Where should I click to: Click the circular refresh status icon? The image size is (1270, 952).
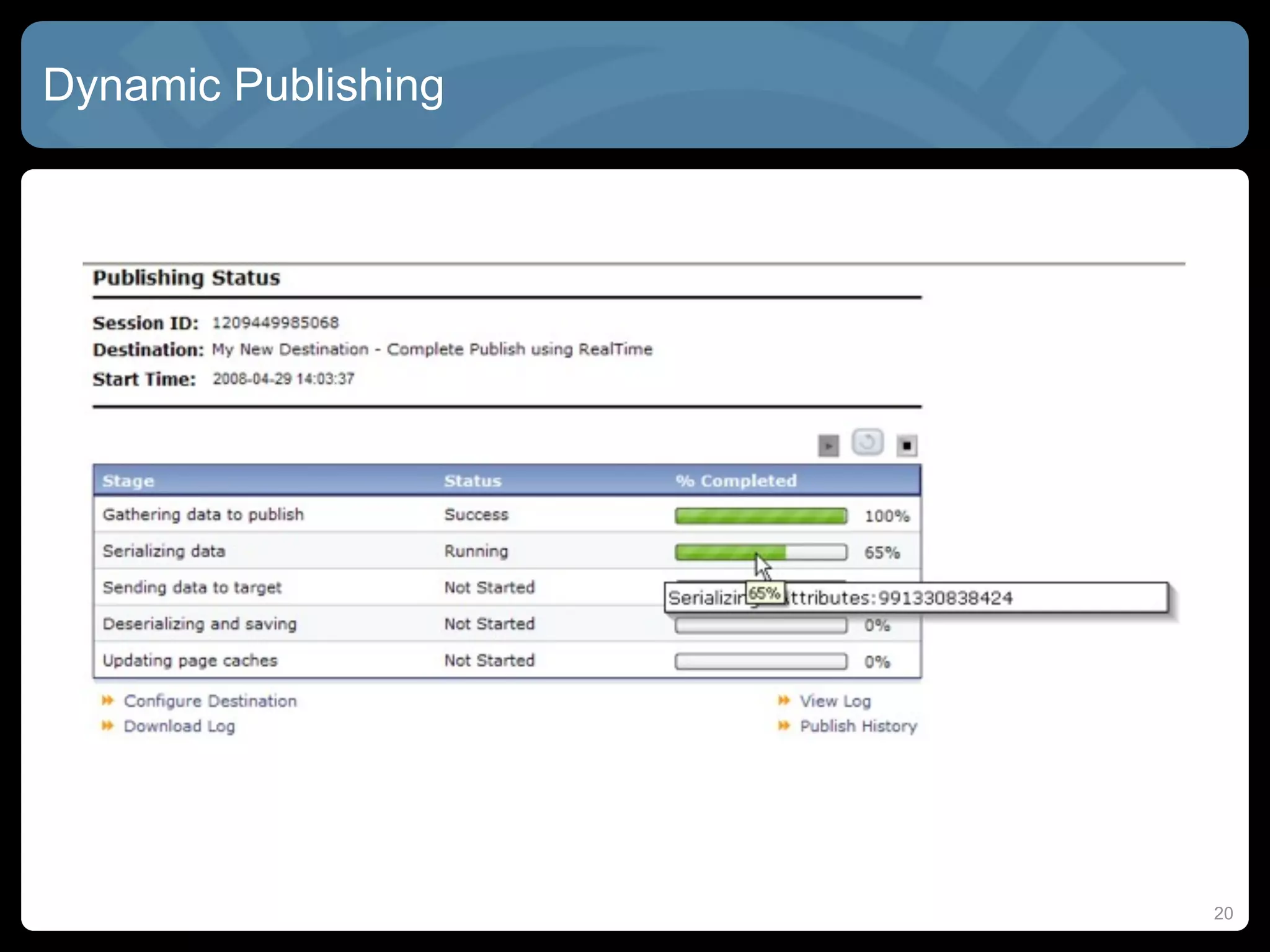tap(868, 443)
